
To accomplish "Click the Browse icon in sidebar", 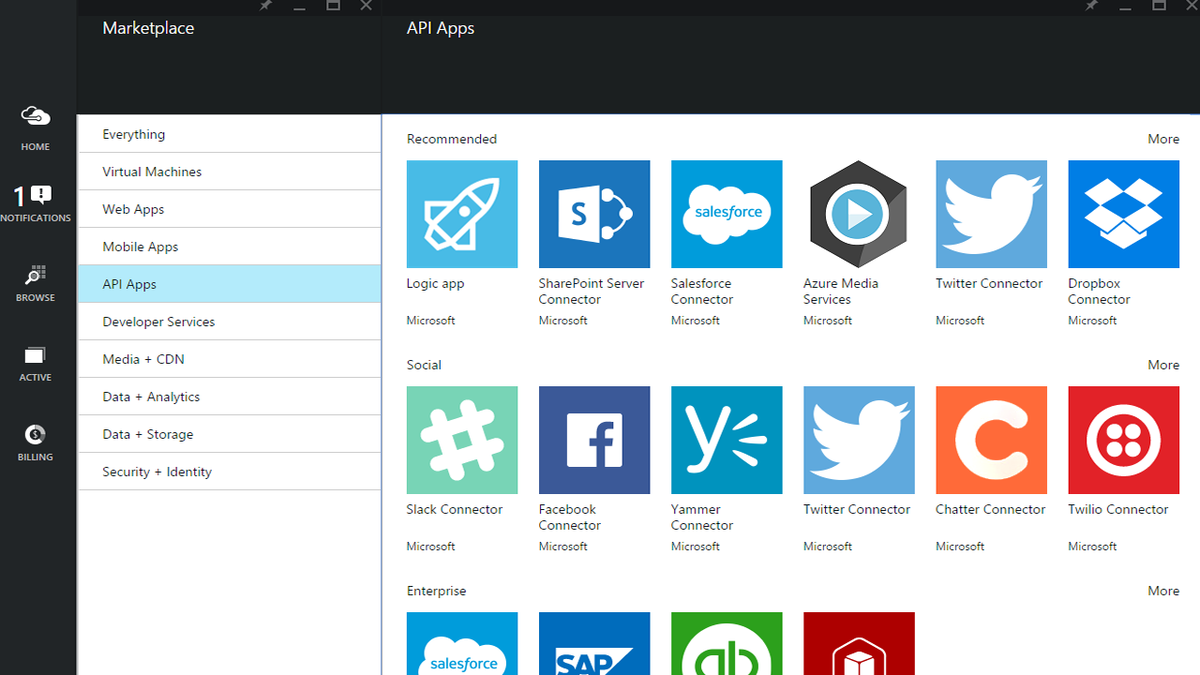I will coord(36,275).
